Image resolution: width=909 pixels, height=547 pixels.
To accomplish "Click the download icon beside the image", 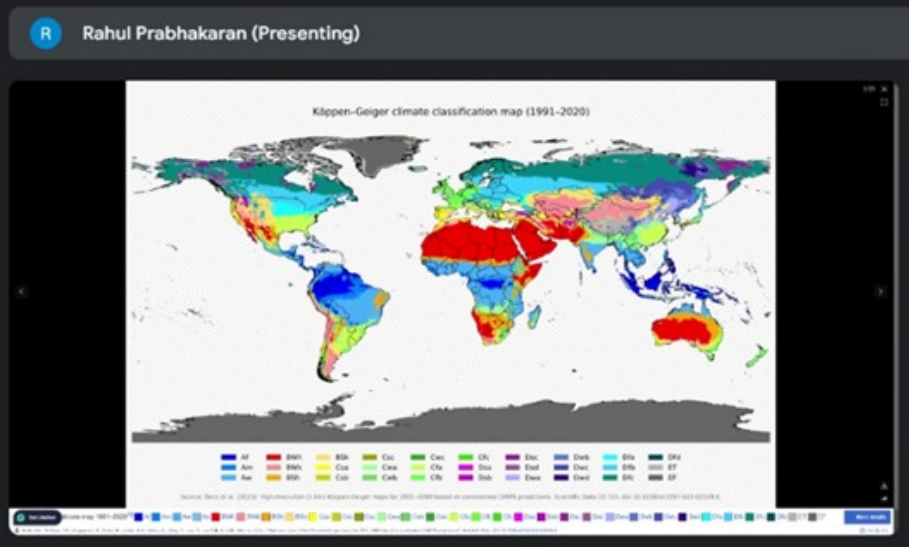I will tap(883, 486).
